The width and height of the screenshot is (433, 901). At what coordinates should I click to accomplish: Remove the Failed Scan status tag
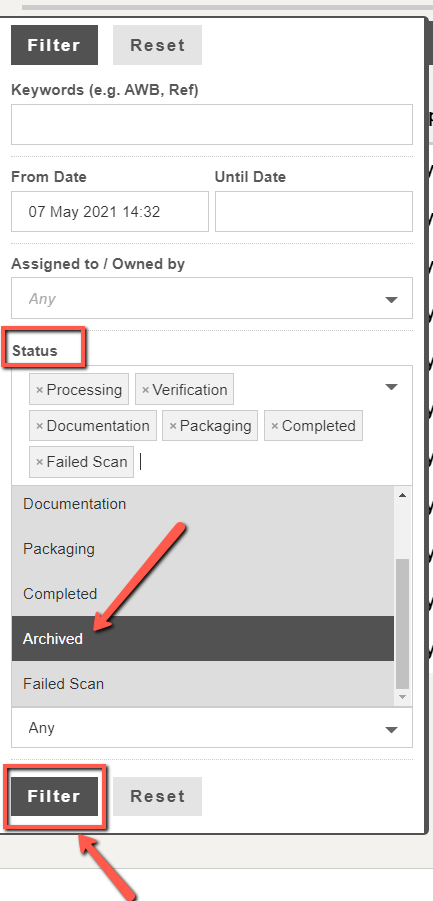(x=40, y=462)
